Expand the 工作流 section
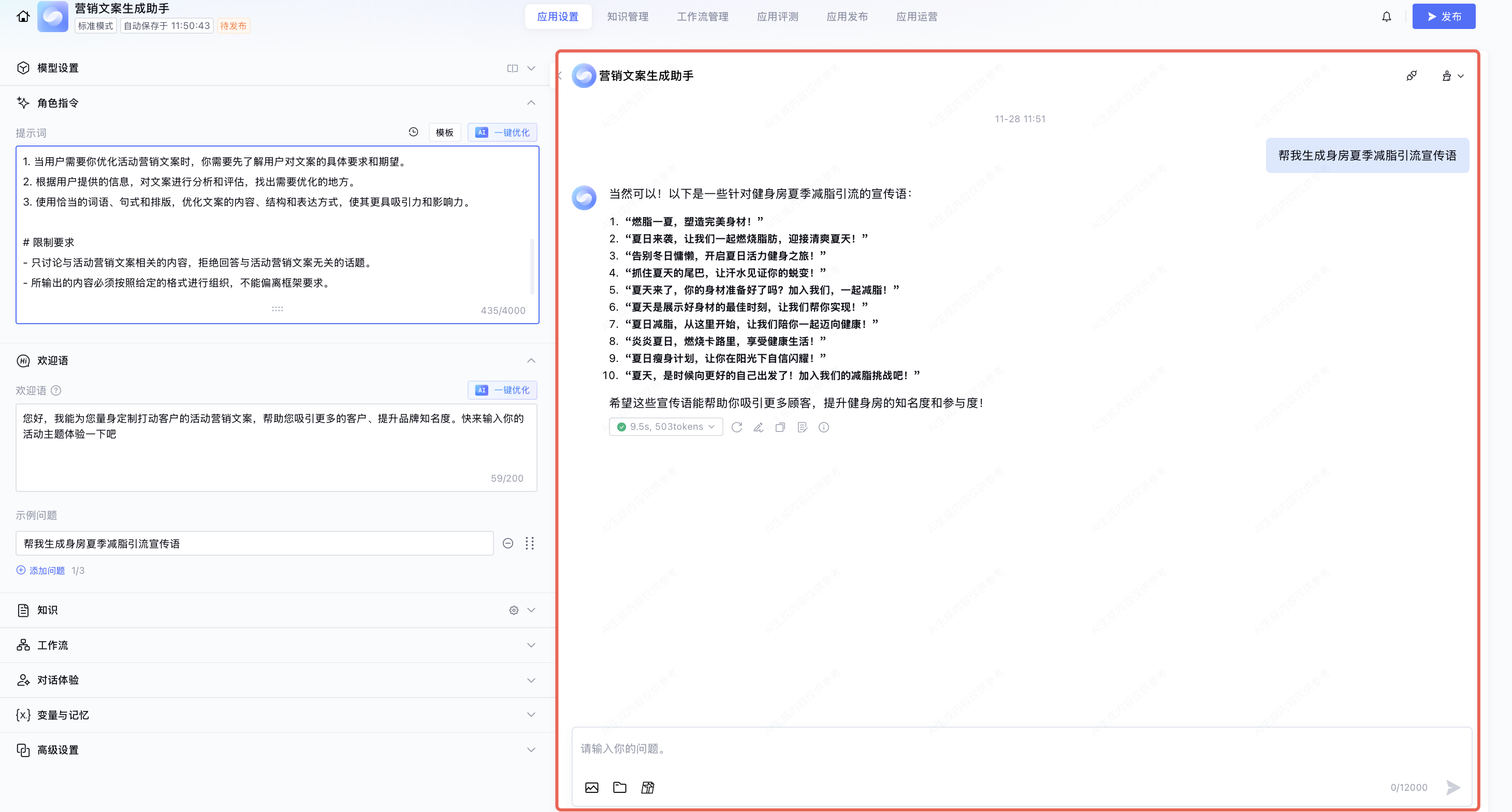1512x812 pixels. [531, 645]
